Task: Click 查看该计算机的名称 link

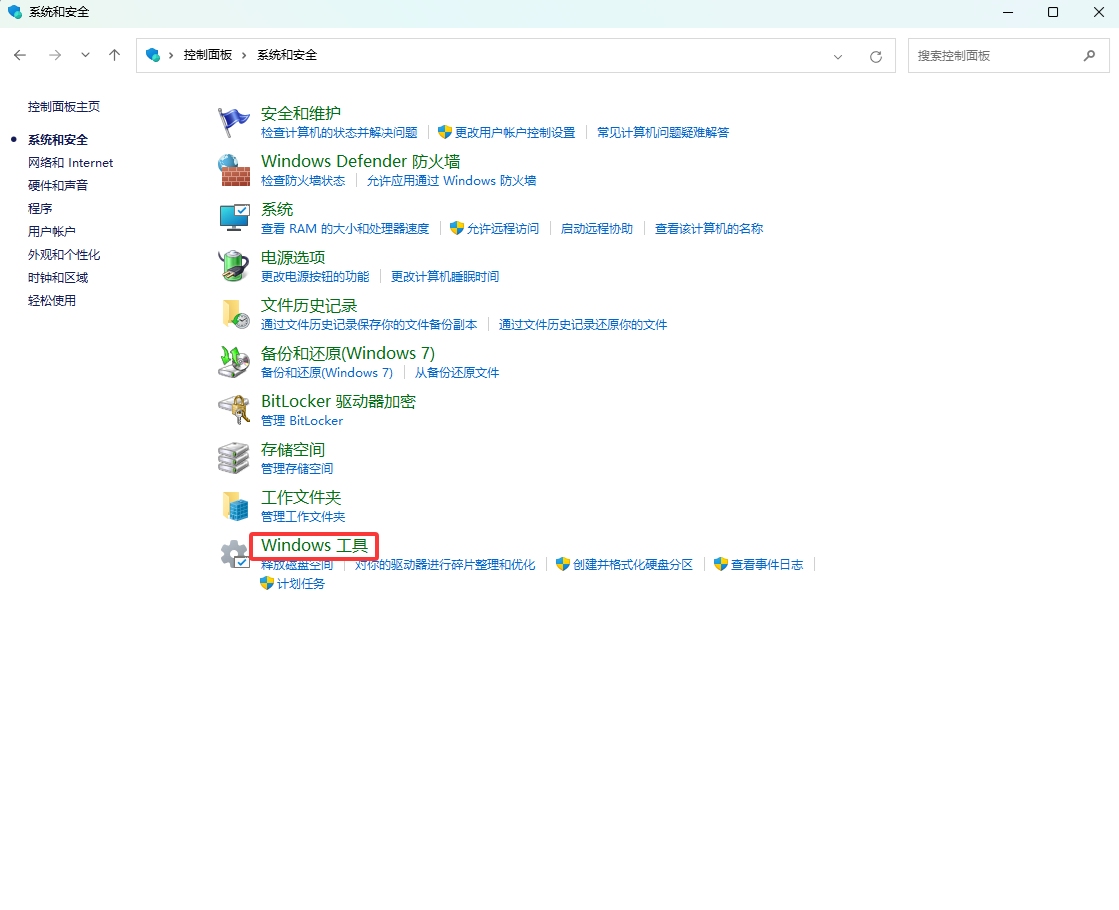Action: tap(709, 228)
